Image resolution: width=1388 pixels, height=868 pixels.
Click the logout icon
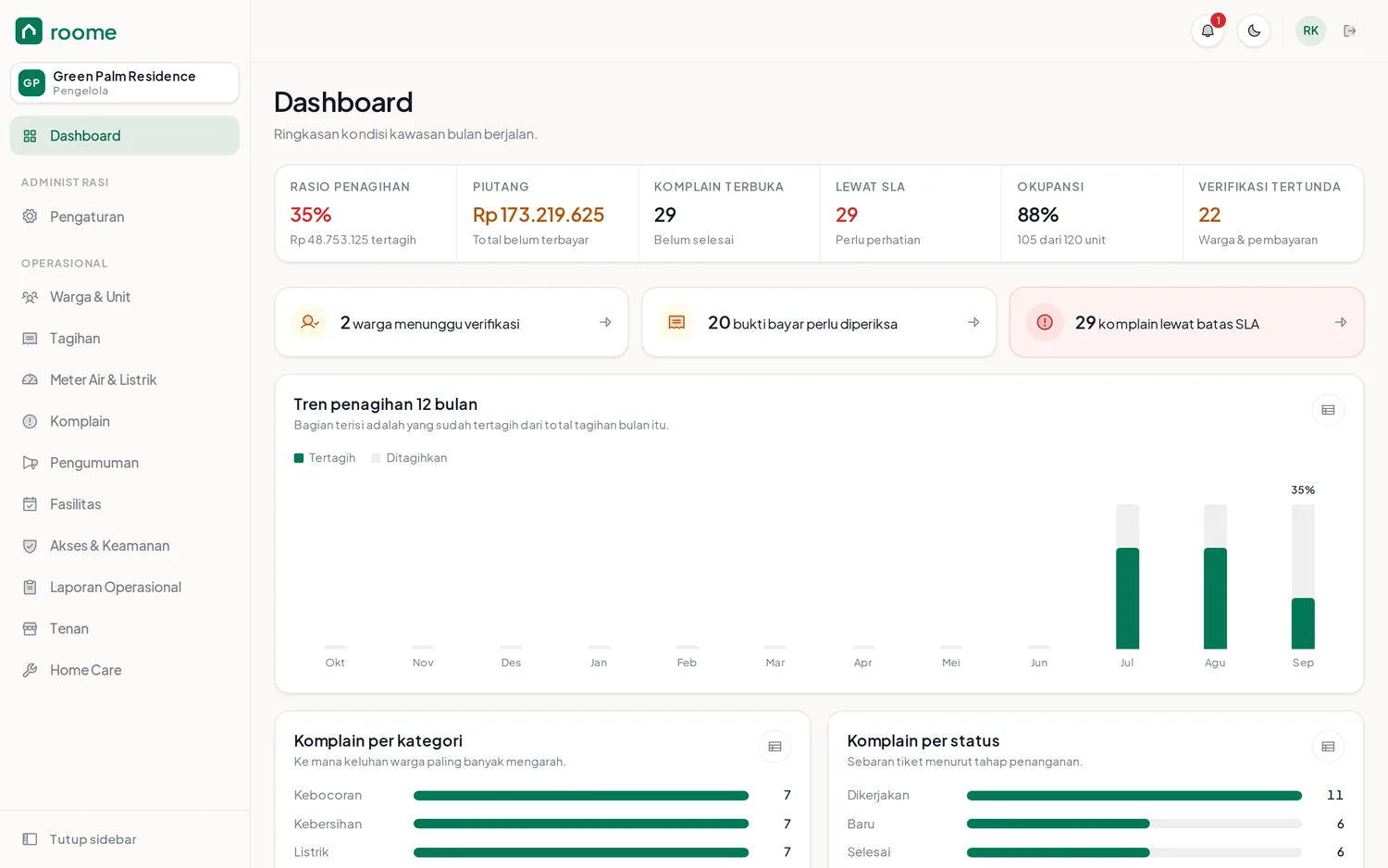coord(1350,31)
